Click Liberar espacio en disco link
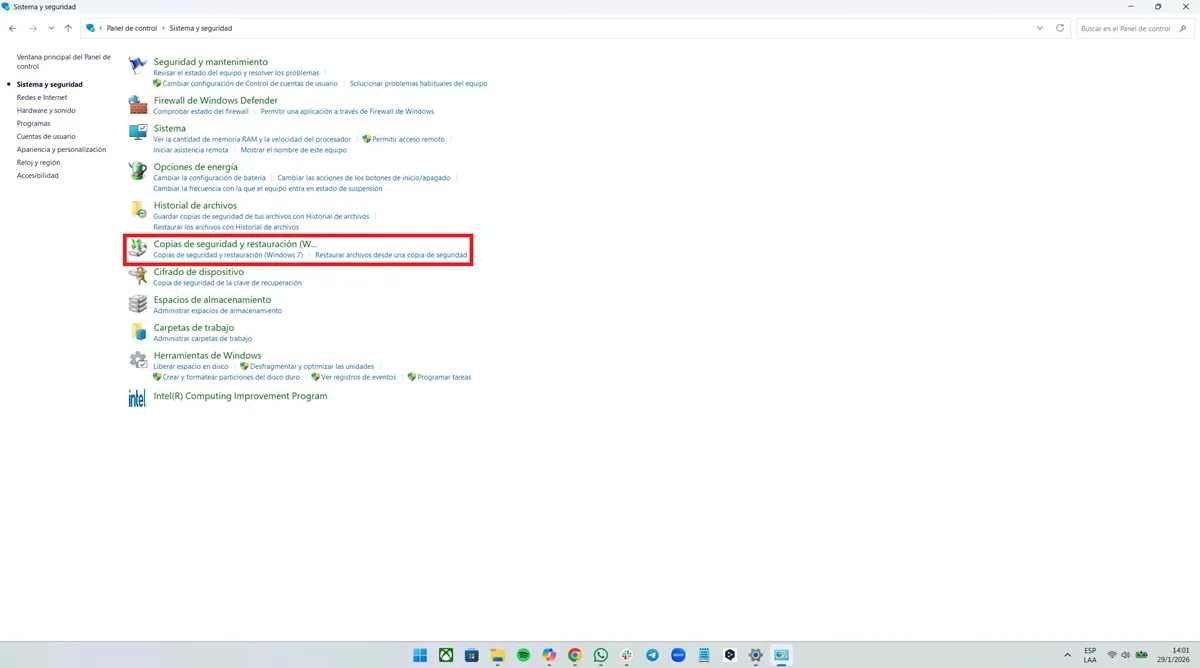This screenshot has width=1200, height=668. tap(191, 366)
